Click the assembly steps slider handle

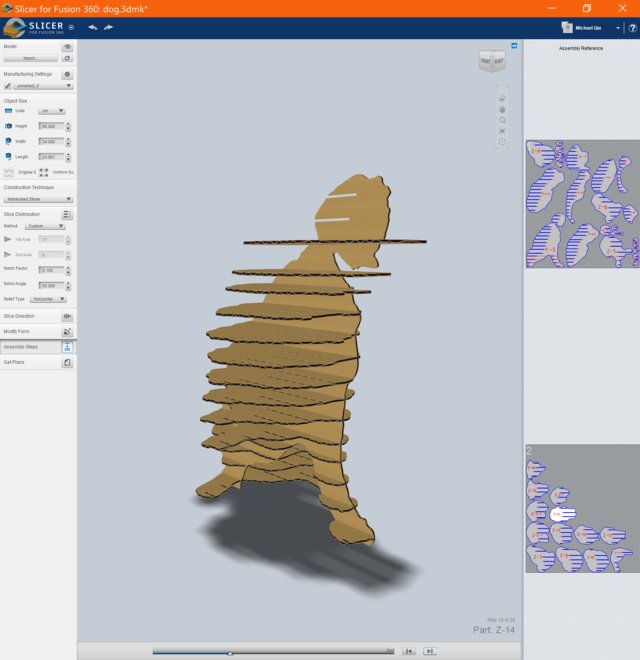pyautogui.click(x=230, y=653)
